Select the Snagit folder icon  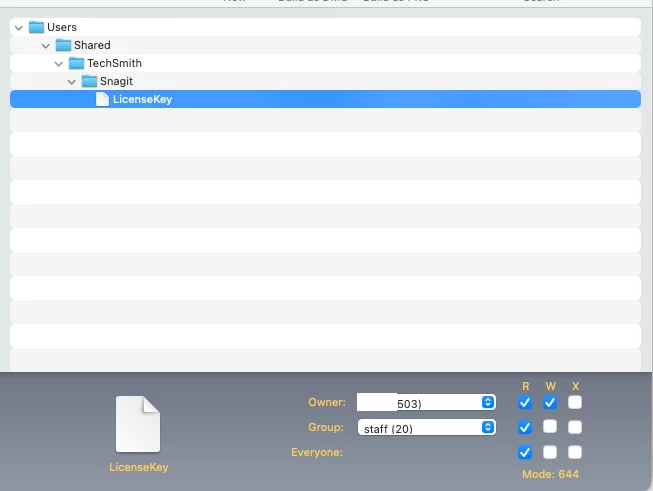[89, 81]
